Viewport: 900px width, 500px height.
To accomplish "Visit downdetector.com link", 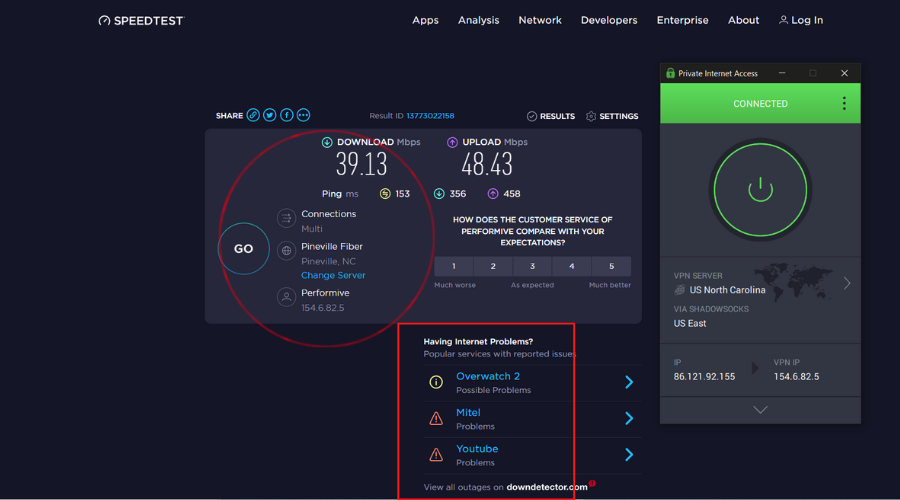I will [547, 487].
